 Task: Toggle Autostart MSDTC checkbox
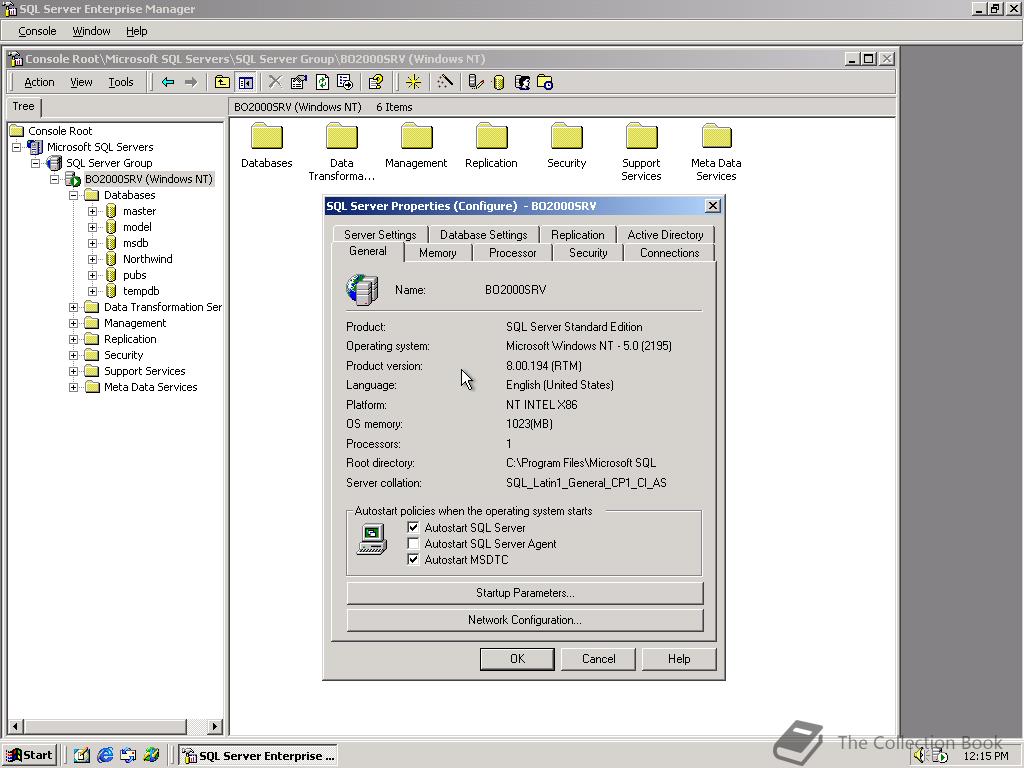(x=413, y=559)
